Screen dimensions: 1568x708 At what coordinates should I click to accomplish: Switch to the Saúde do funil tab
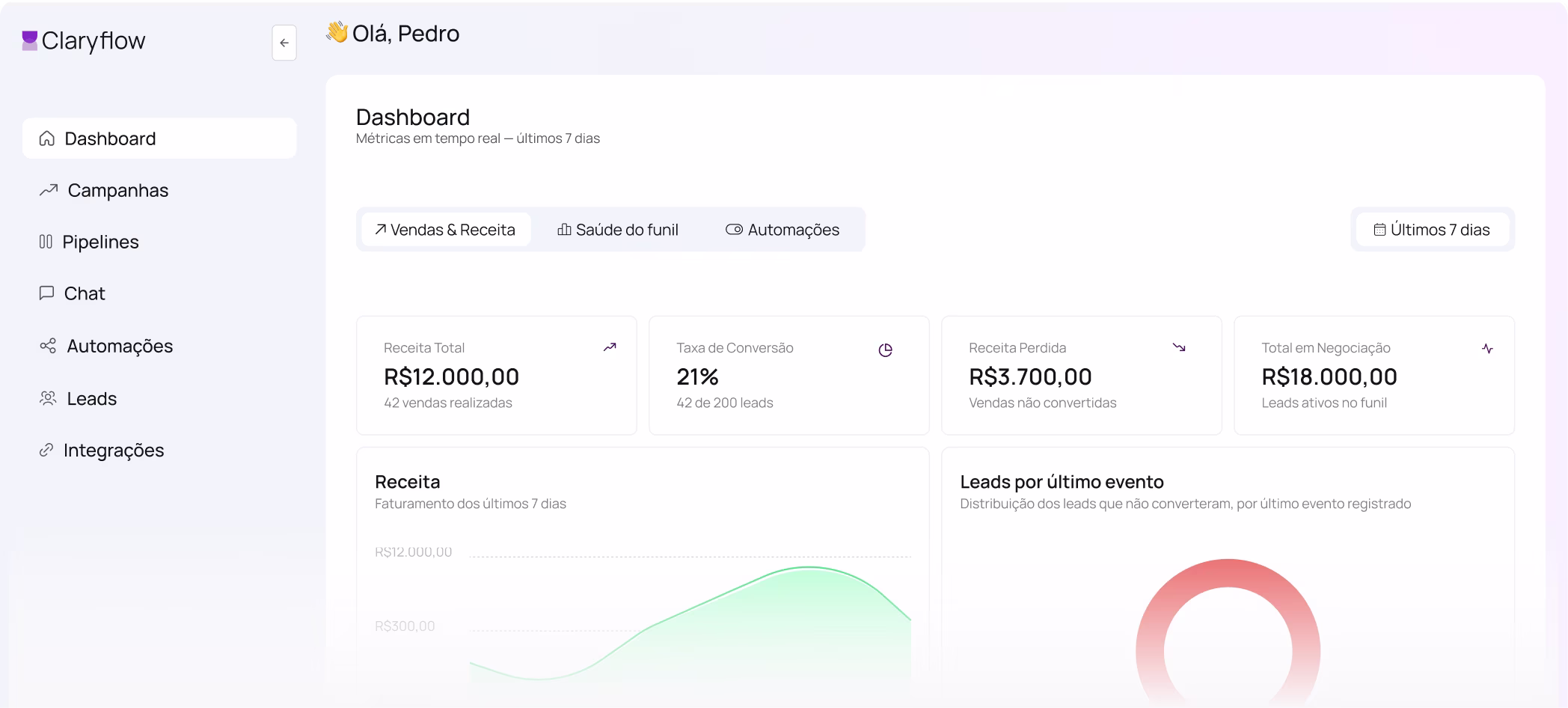[618, 230]
